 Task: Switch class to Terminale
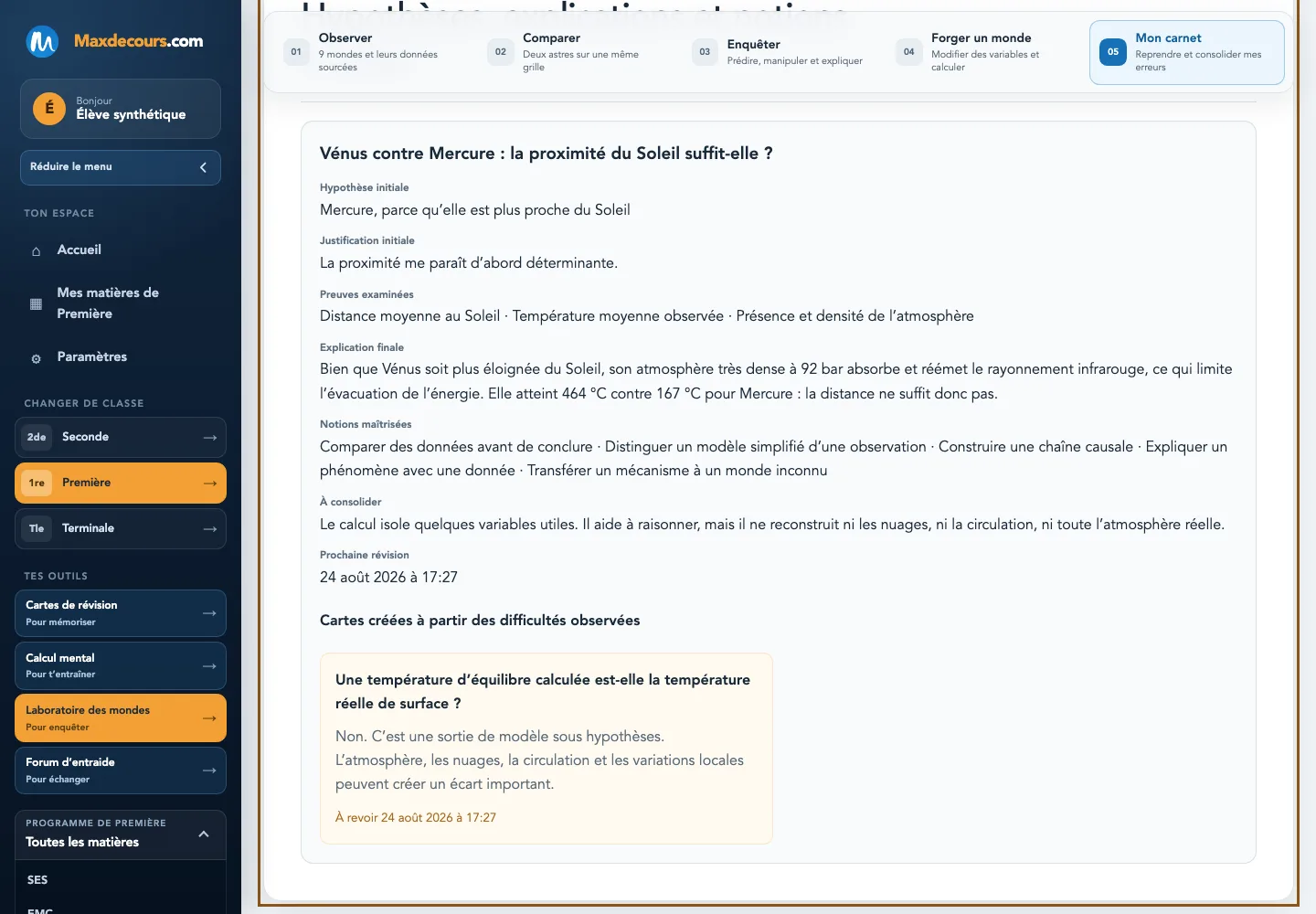(x=121, y=529)
